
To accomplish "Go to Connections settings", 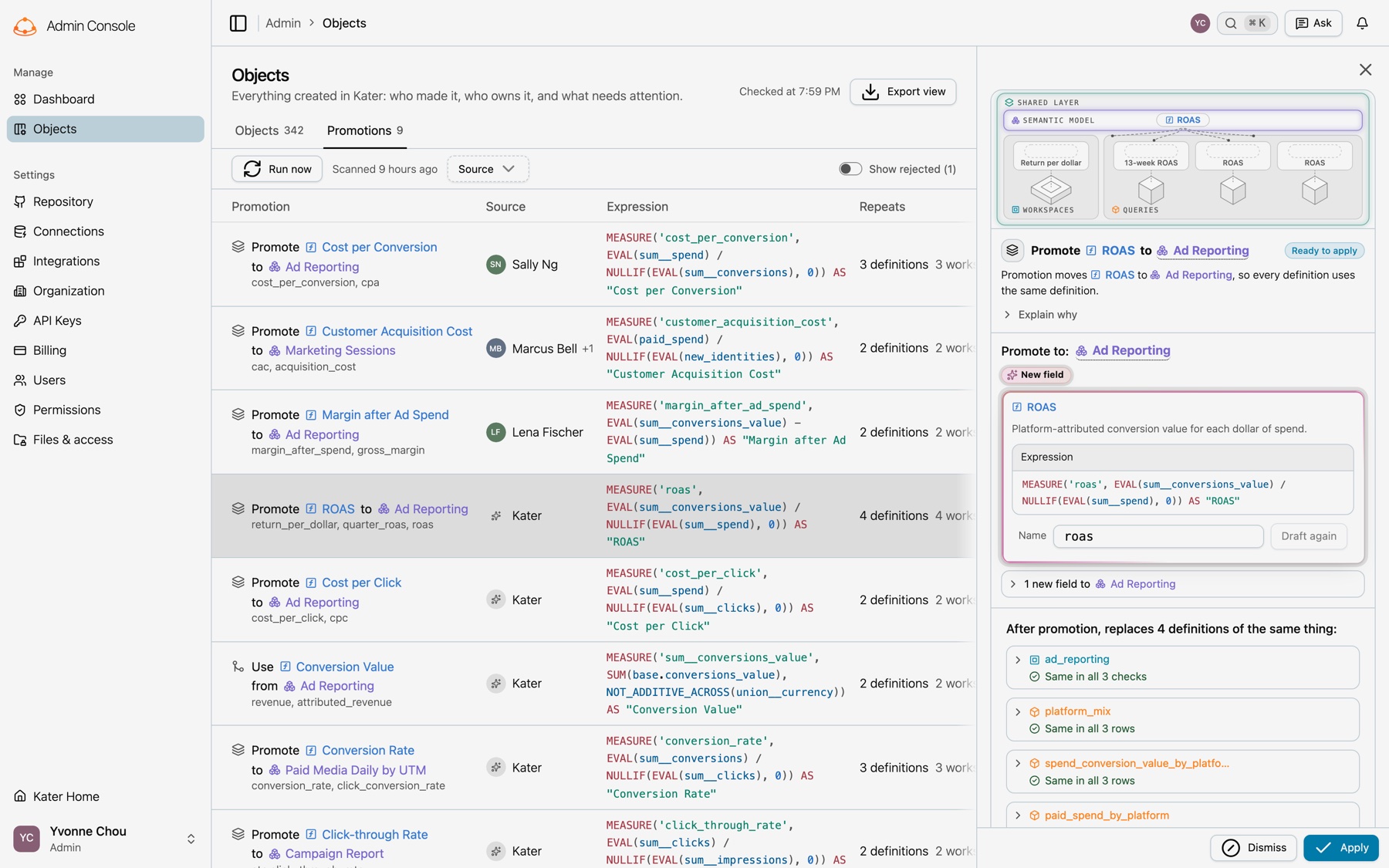I will tap(106, 231).
